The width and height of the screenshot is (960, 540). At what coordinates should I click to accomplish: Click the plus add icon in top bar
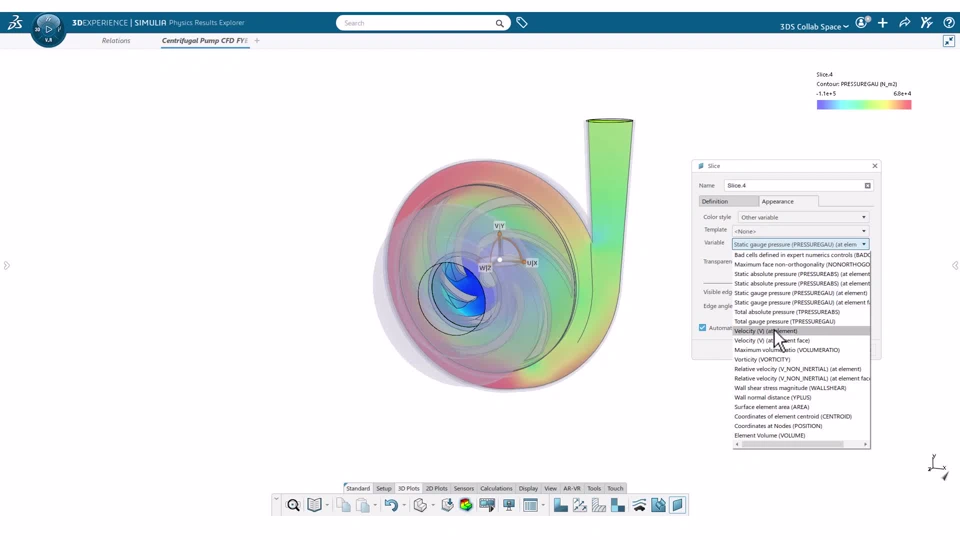883,23
